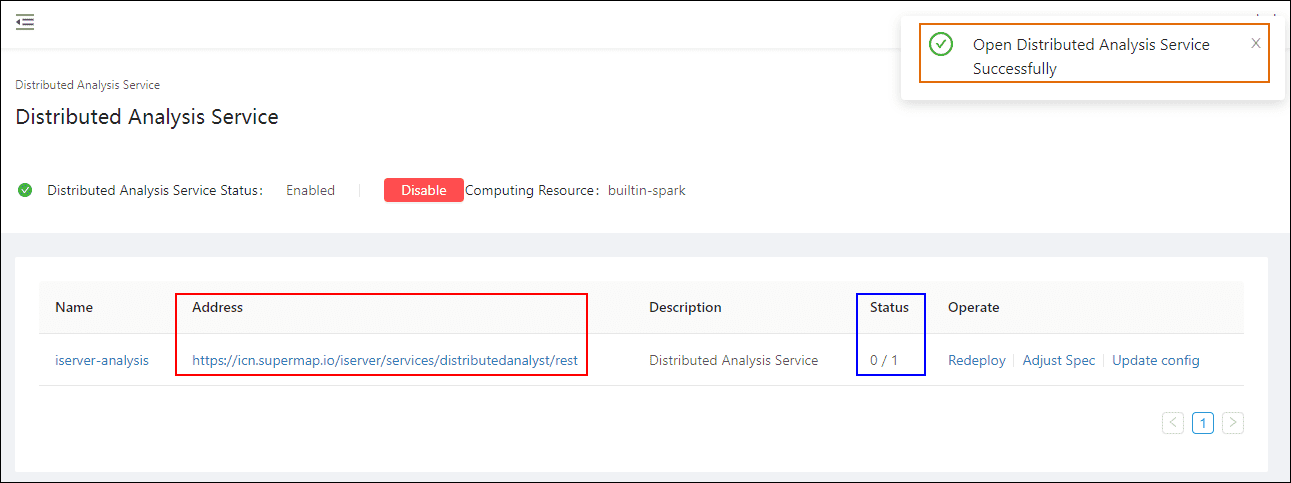
Task: Open the iserver-analysis service link
Action: pyautogui.click(x=102, y=360)
